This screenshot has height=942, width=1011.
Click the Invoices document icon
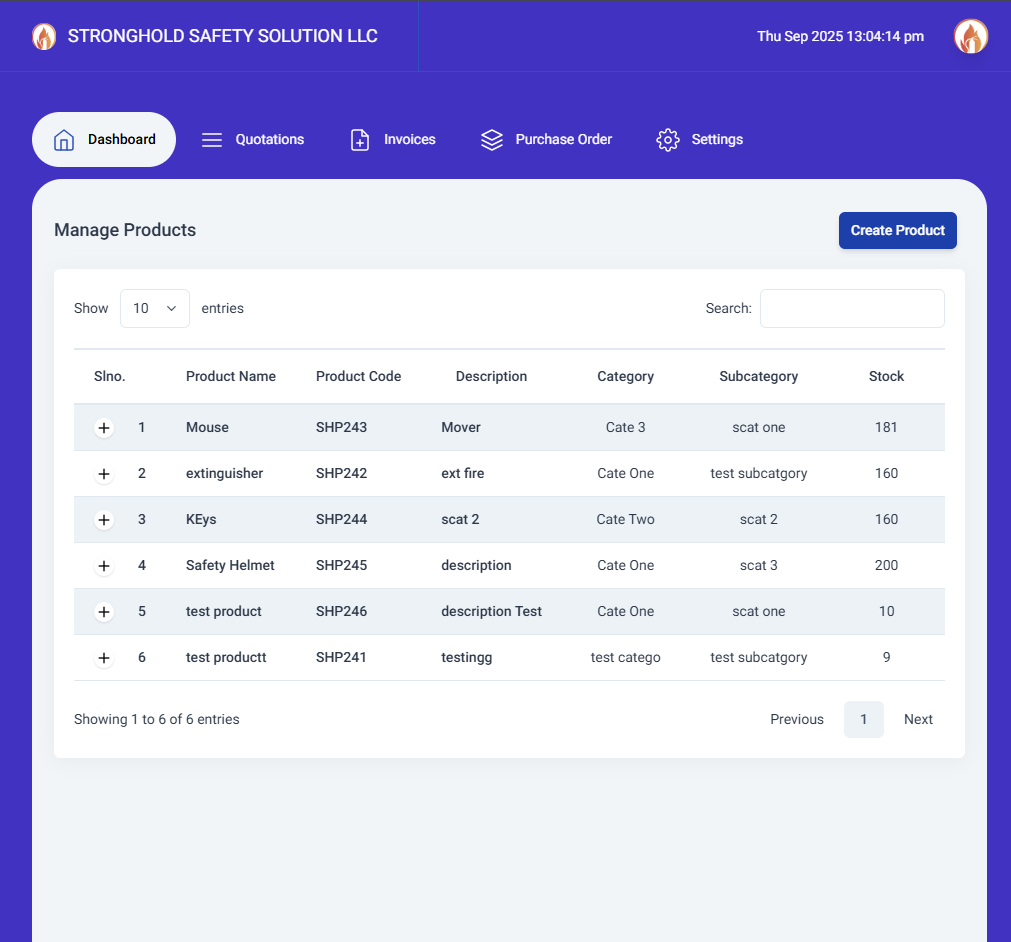click(x=360, y=140)
